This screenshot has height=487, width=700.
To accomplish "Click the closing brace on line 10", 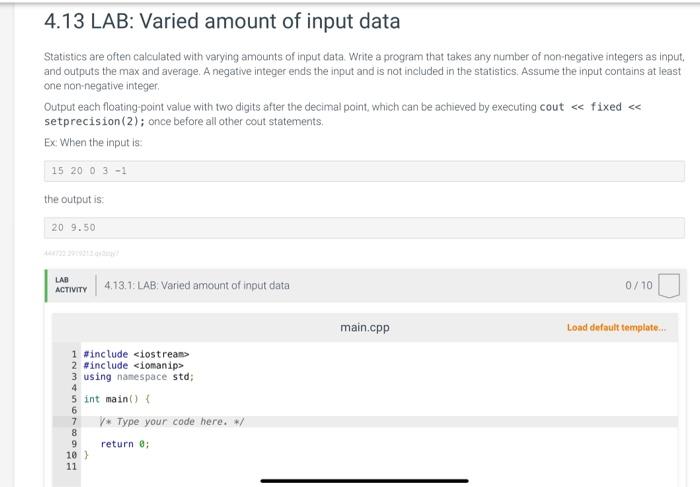I will pos(86,455).
